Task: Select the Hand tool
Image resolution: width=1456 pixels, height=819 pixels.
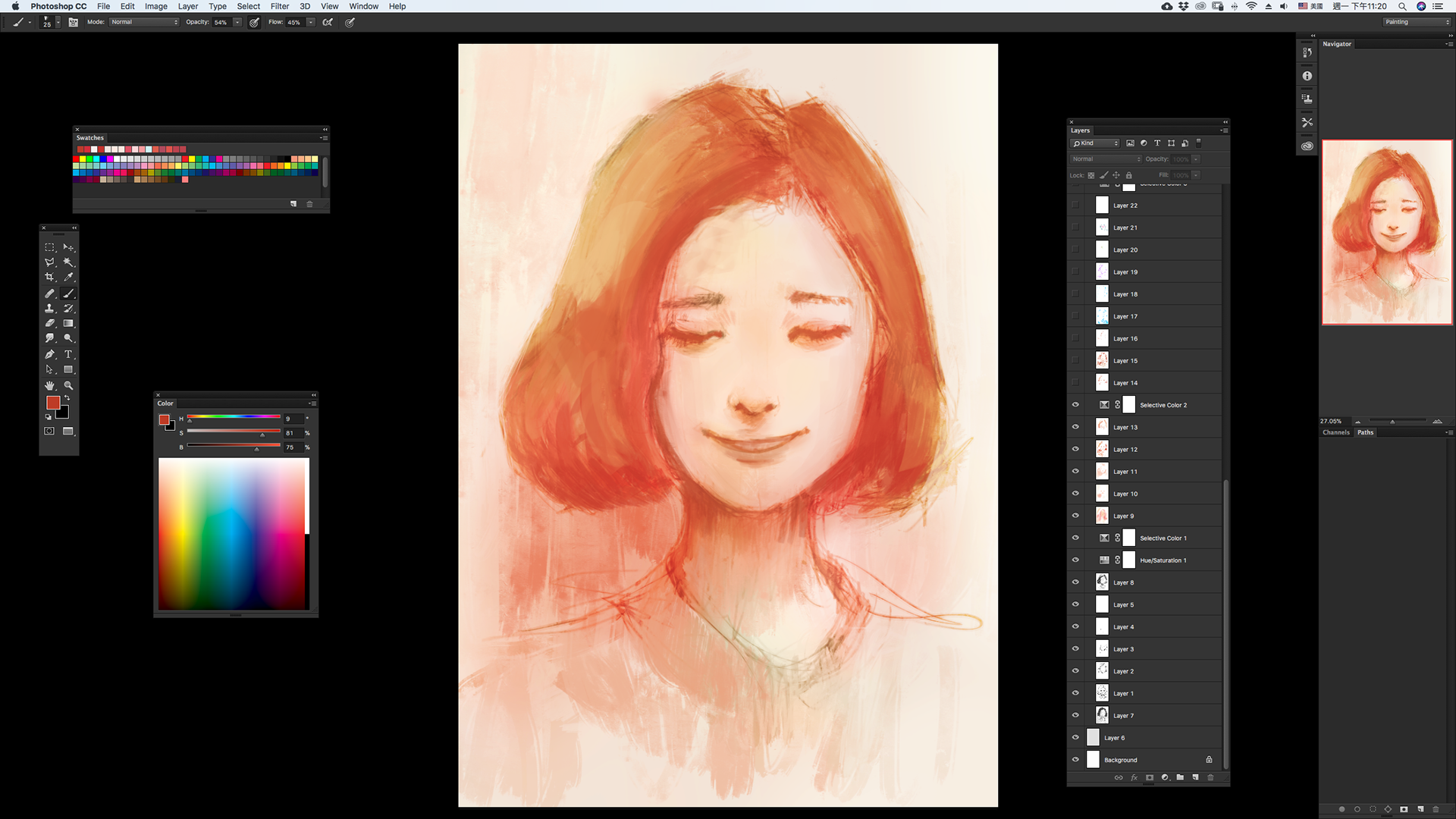Action: tap(49, 385)
